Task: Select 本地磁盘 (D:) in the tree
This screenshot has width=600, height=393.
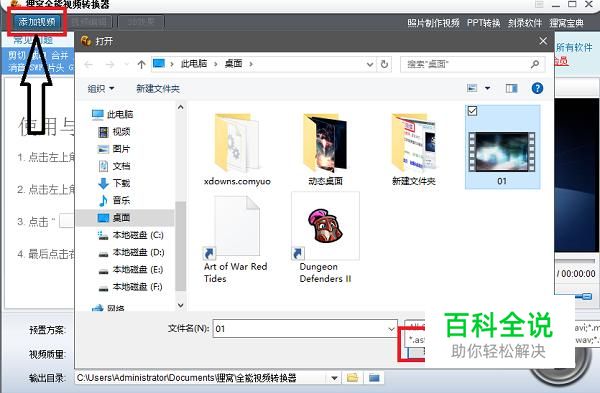Action: pyautogui.click(x=131, y=252)
